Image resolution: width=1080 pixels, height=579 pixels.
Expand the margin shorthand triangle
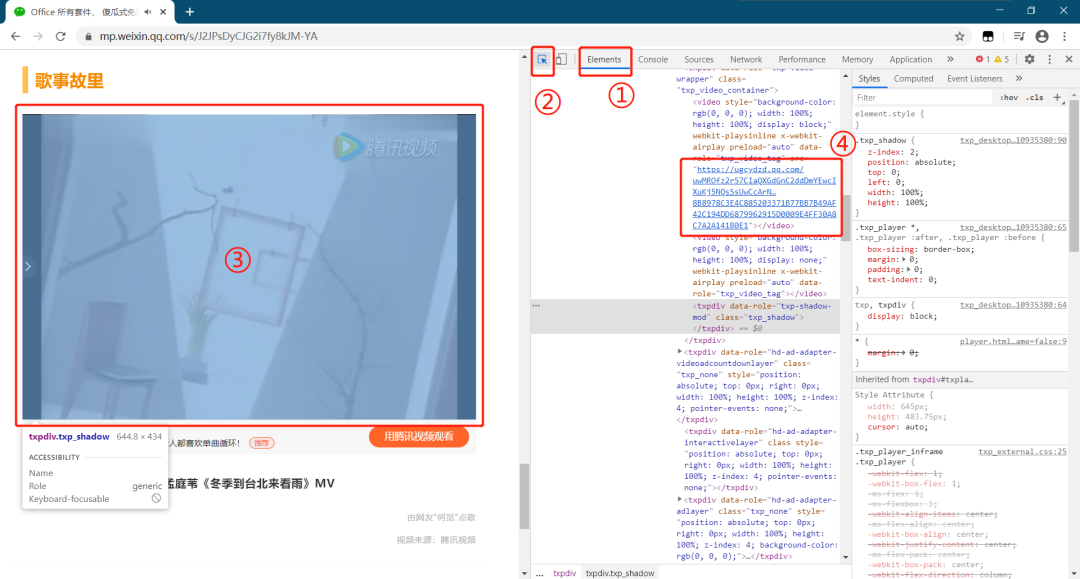click(x=904, y=260)
